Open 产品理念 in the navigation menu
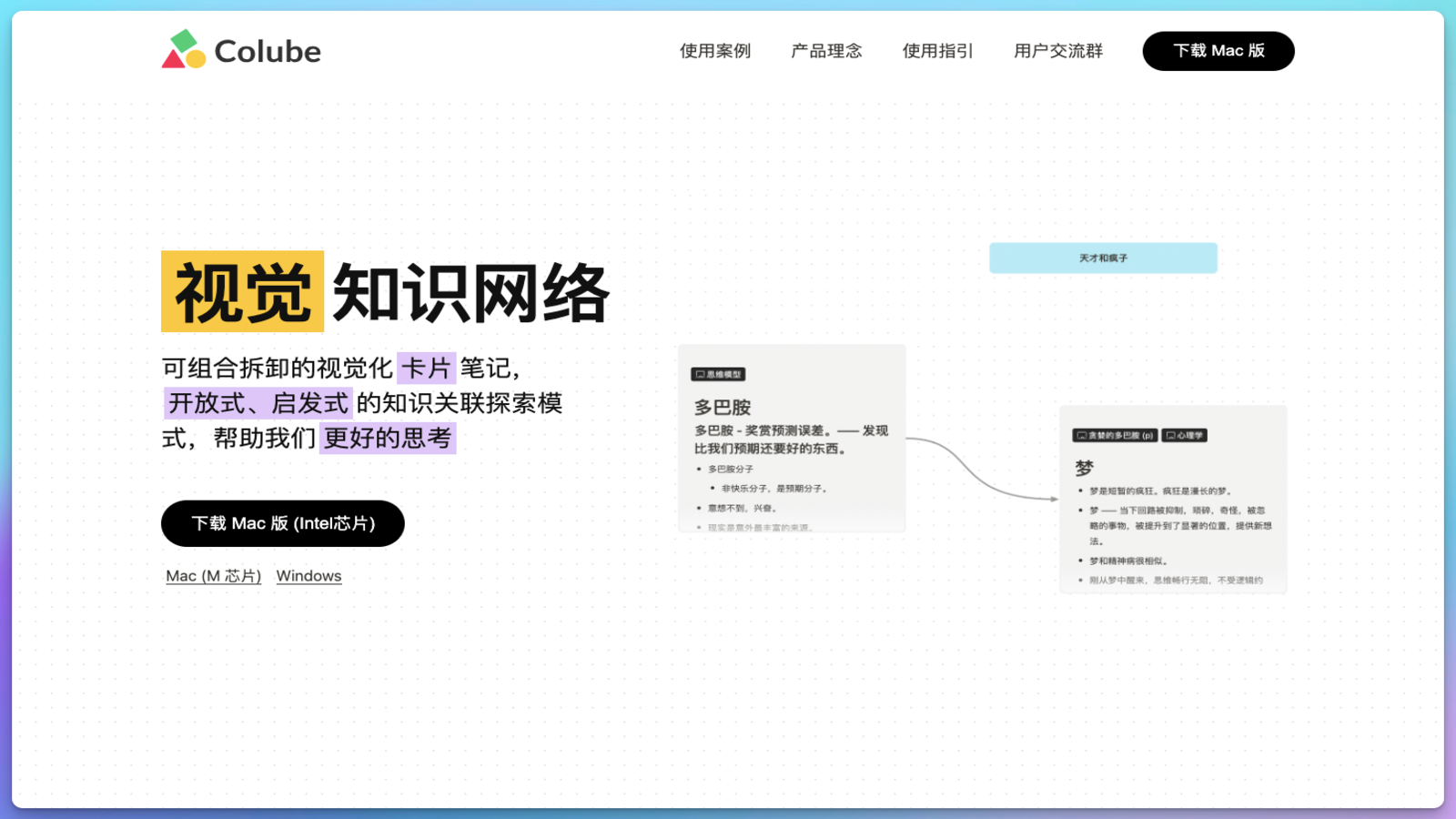 click(x=825, y=51)
